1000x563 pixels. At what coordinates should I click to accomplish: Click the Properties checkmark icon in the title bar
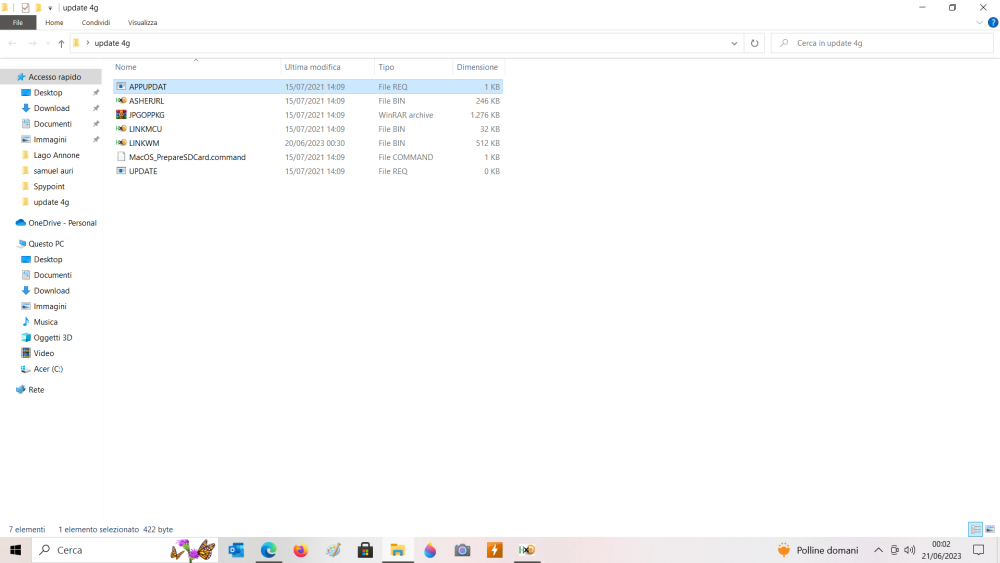25,7
